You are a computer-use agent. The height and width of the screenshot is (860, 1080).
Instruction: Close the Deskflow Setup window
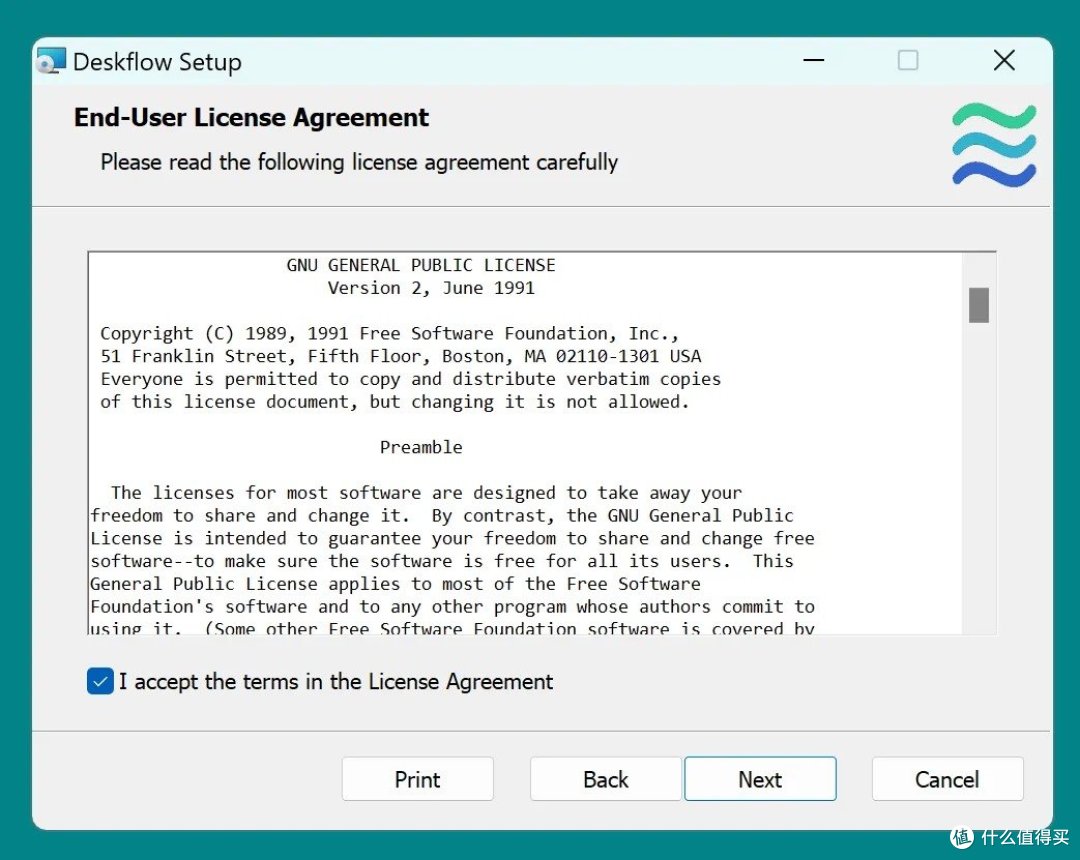click(x=1004, y=60)
